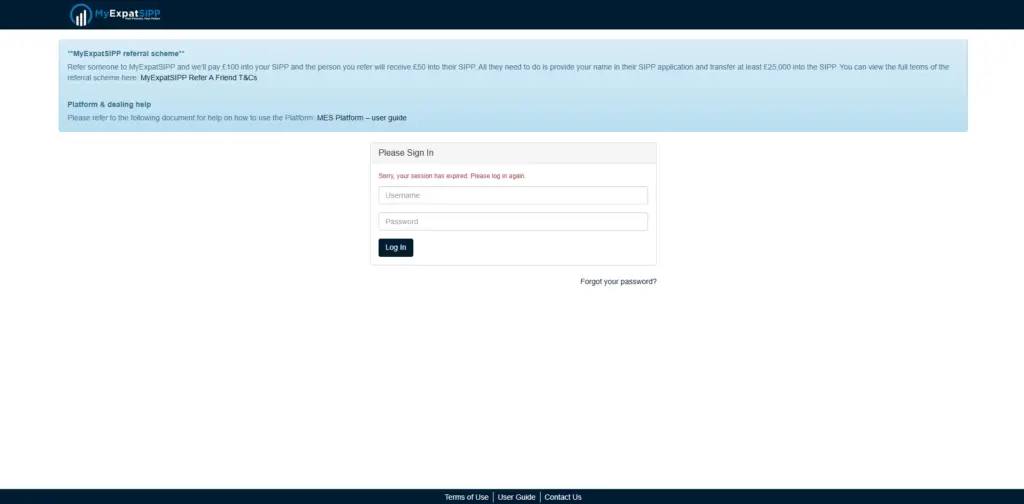Image resolution: width=1024 pixels, height=504 pixels.
Task: Click the MyExpatSIPP logo
Action: 115,14
